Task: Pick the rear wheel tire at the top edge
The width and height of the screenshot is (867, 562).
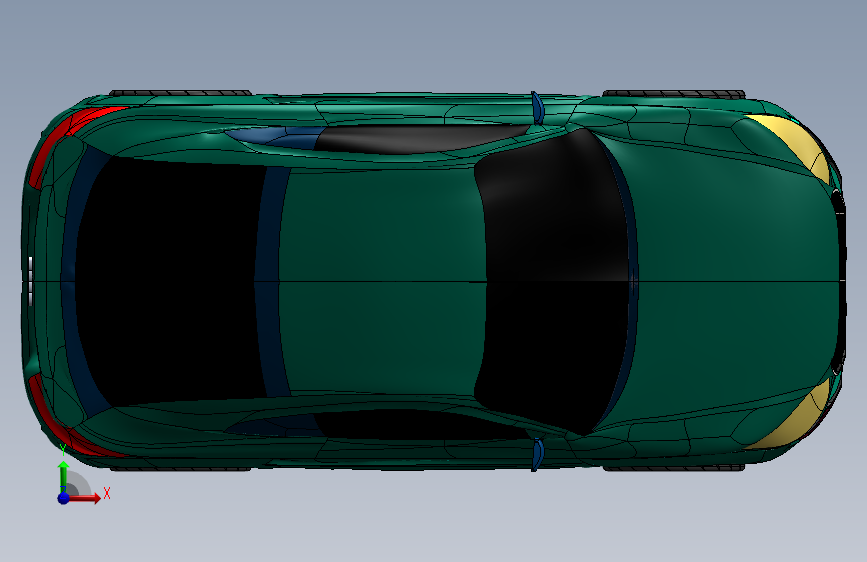Action: pos(180,92)
